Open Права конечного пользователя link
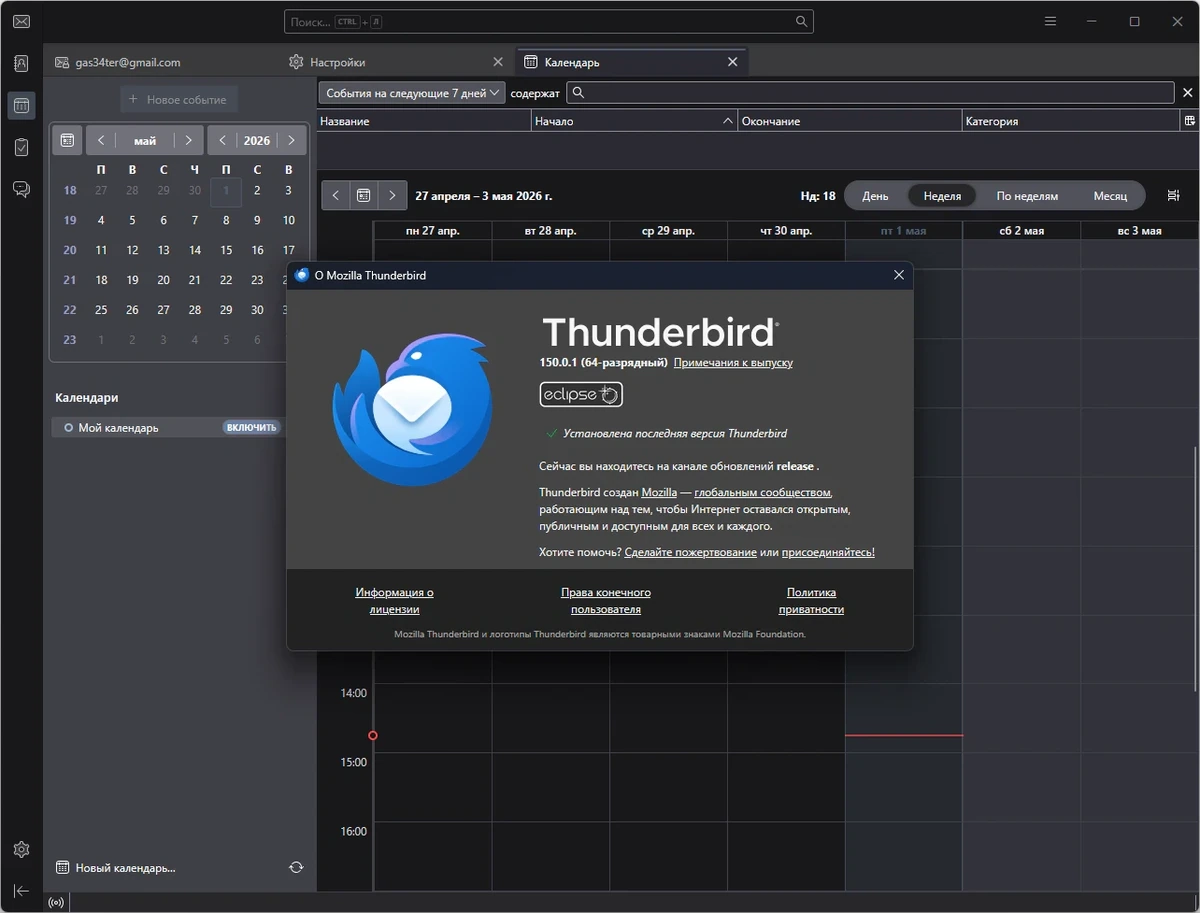The height and width of the screenshot is (913, 1200). coord(606,600)
